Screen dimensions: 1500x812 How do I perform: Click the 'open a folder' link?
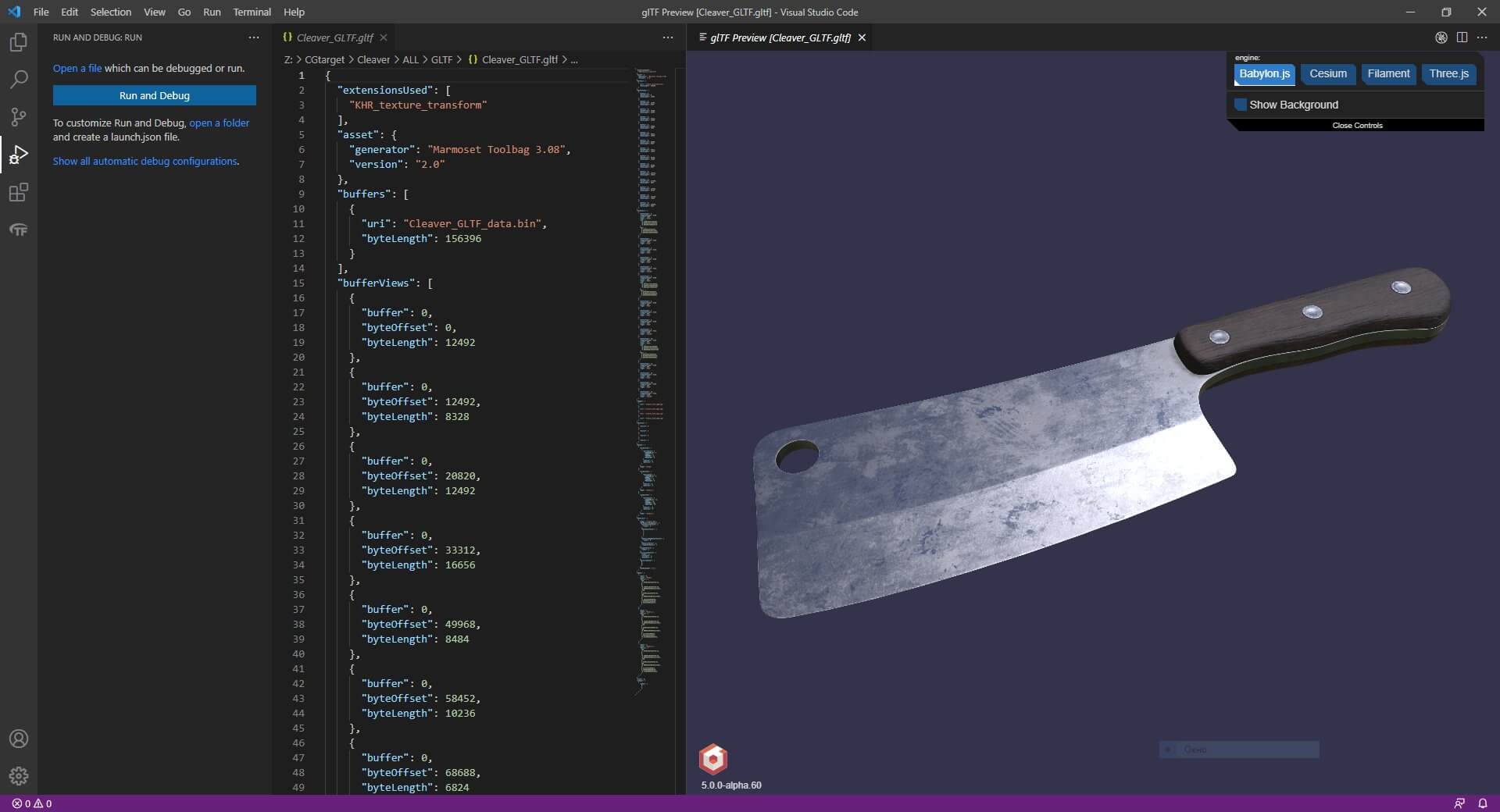coord(219,123)
